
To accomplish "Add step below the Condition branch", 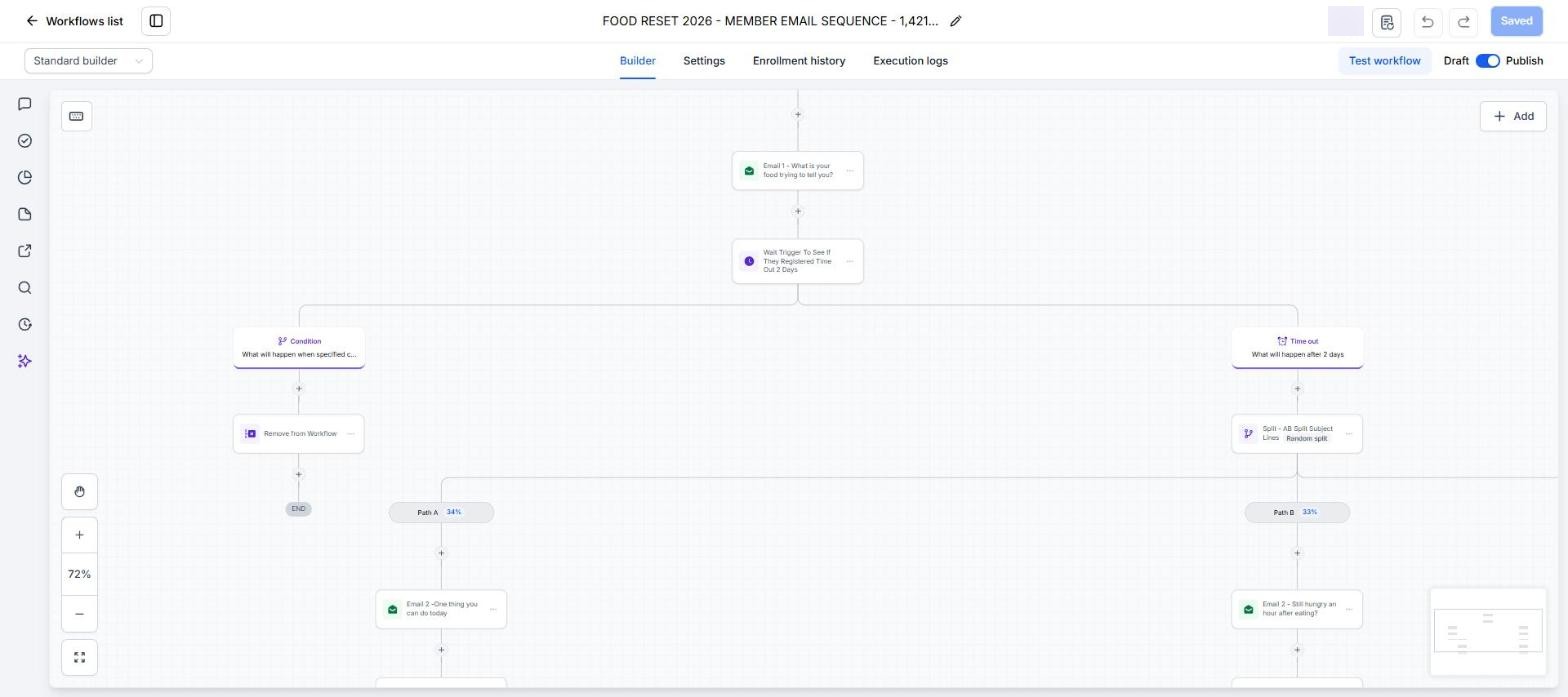I will [298, 388].
